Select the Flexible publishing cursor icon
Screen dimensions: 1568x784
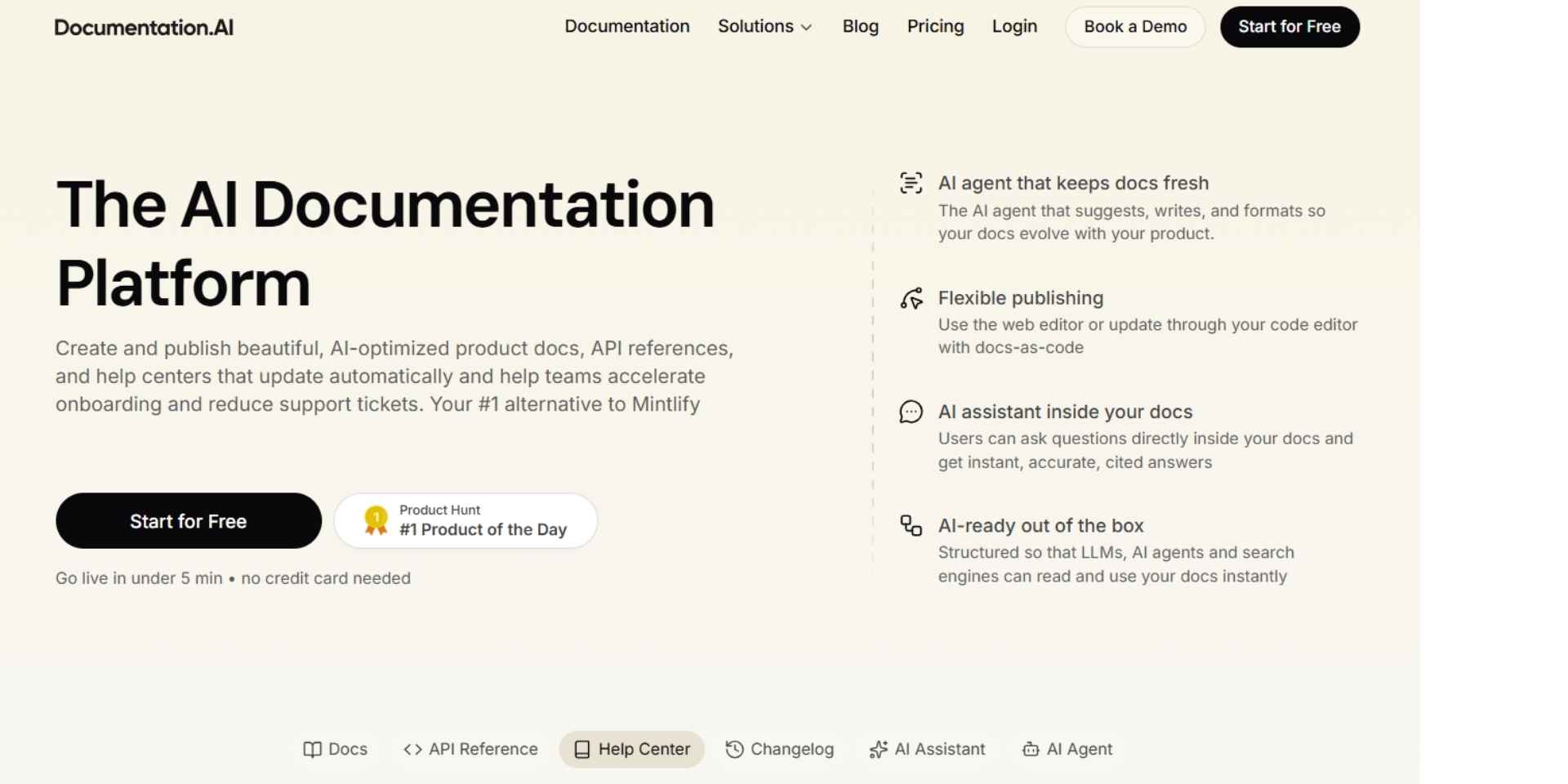coord(912,298)
